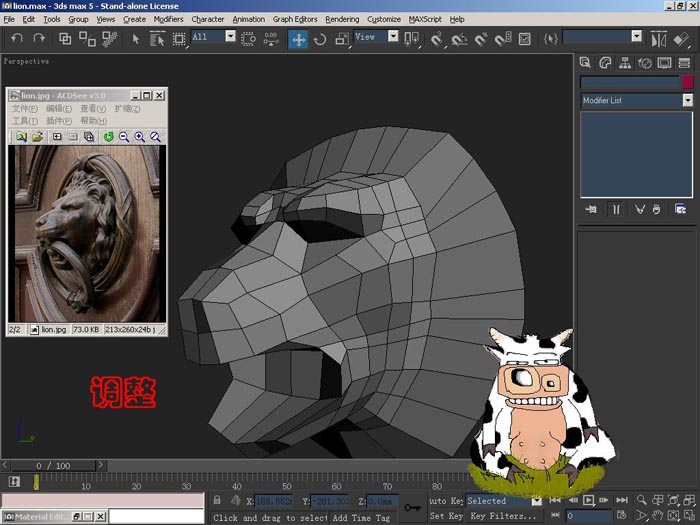The height and width of the screenshot is (525, 700).
Task: Open Key Filters dialog
Action: 503,516
